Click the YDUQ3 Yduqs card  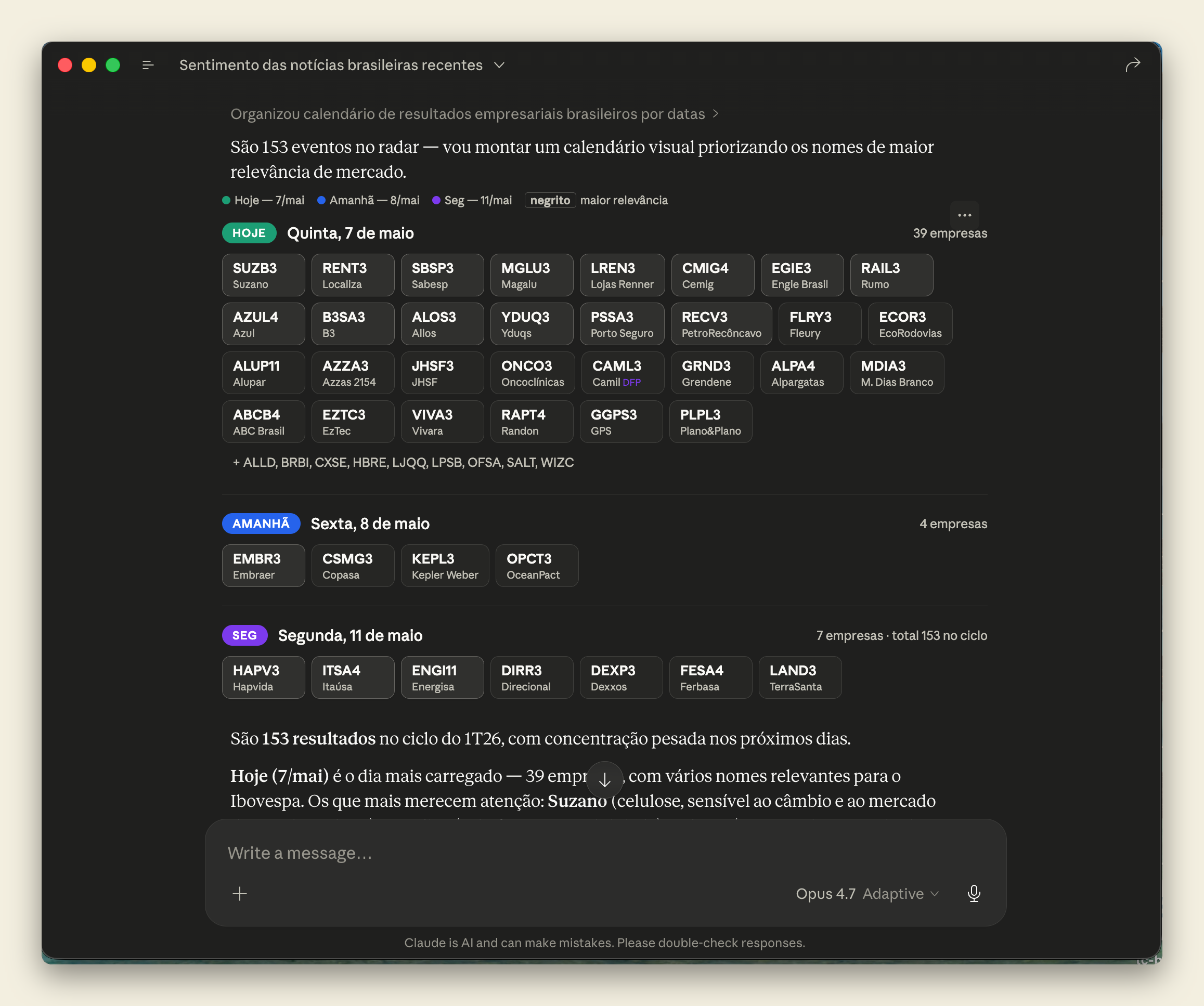click(532, 324)
